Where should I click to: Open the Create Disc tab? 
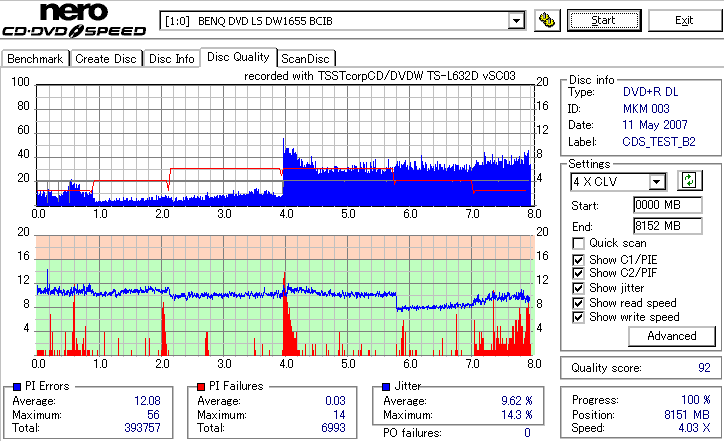tap(106, 59)
